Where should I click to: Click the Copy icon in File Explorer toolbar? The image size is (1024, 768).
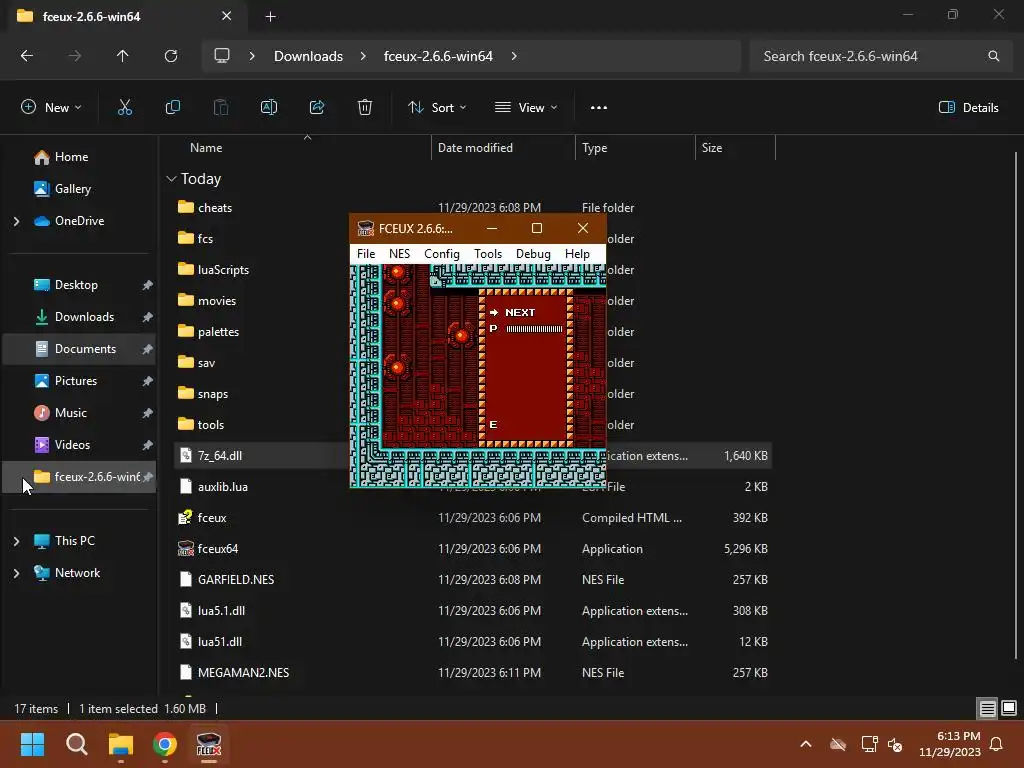pos(172,108)
